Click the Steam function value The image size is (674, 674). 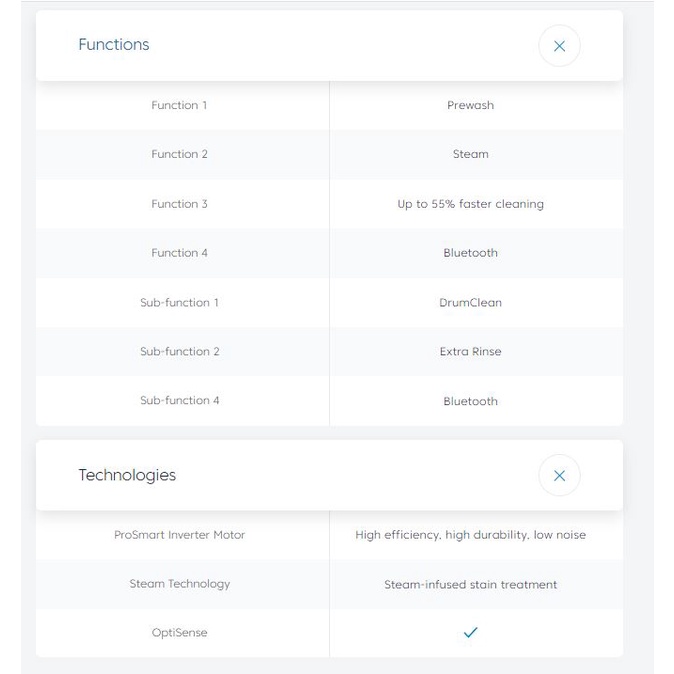pyautogui.click(x=470, y=154)
